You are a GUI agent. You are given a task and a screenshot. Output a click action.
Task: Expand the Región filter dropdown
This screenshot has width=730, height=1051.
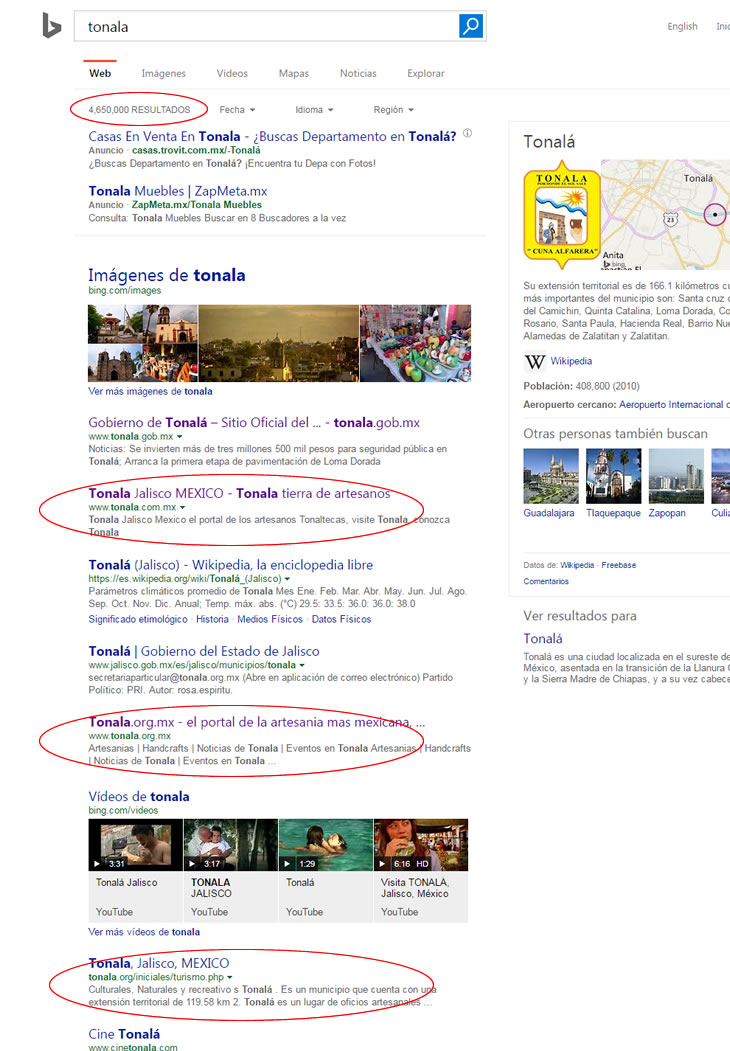[x=393, y=110]
